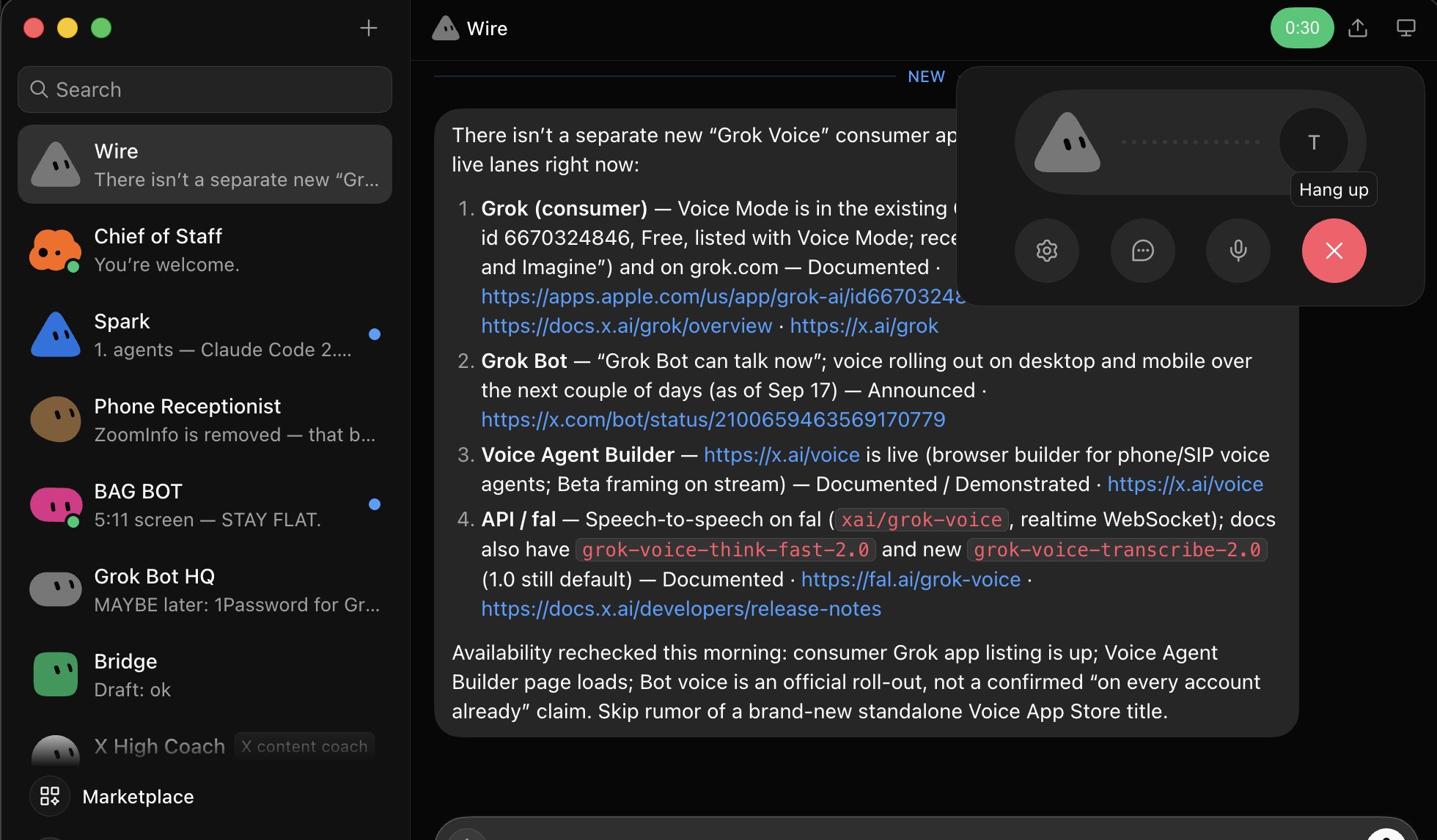1437x840 pixels.
Task: Open the x.com/bot/status link
Action: click(713, 419)
